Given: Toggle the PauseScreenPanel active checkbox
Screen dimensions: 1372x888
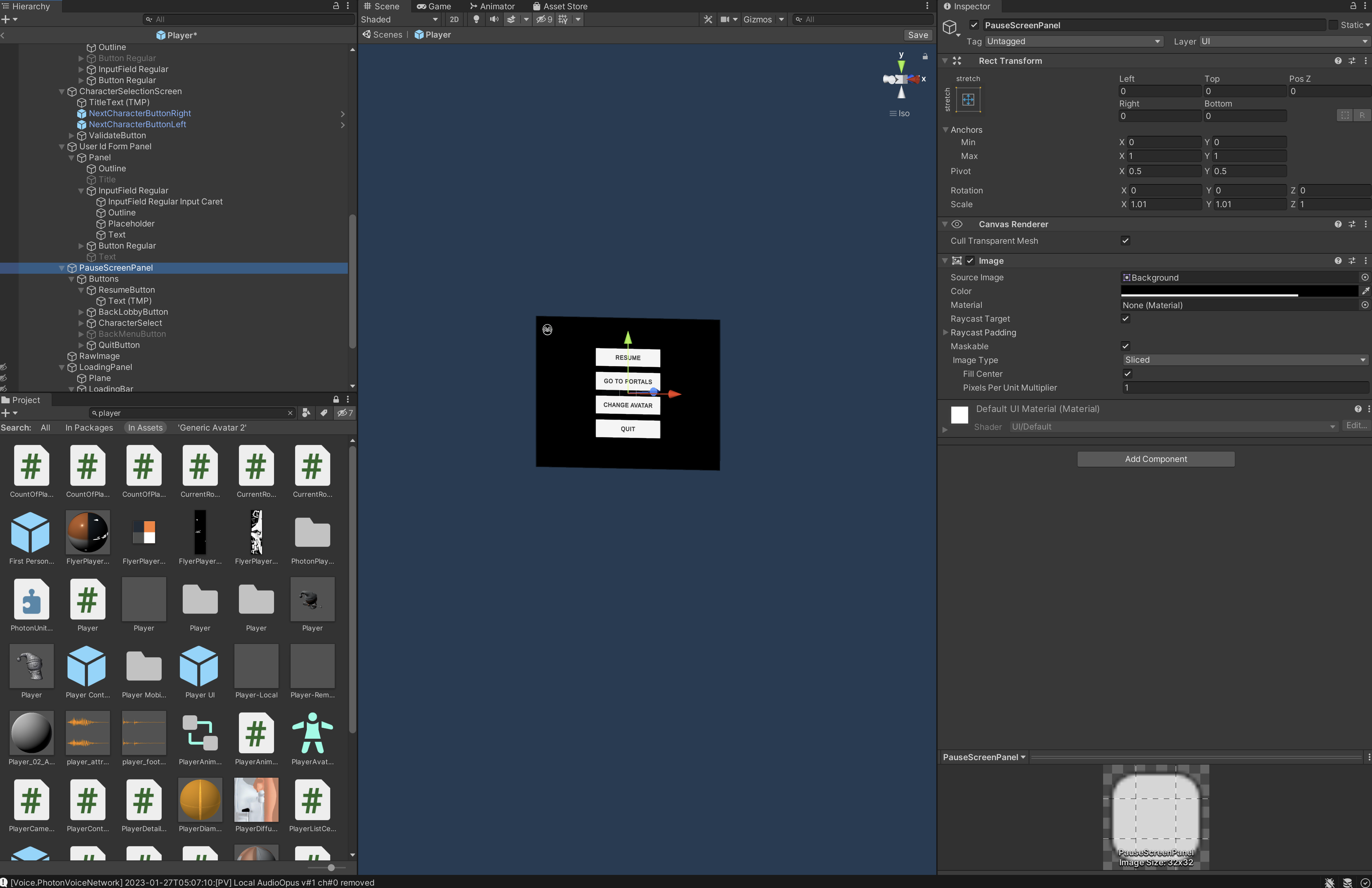Looking at the screenshot, I should (973, 25).
